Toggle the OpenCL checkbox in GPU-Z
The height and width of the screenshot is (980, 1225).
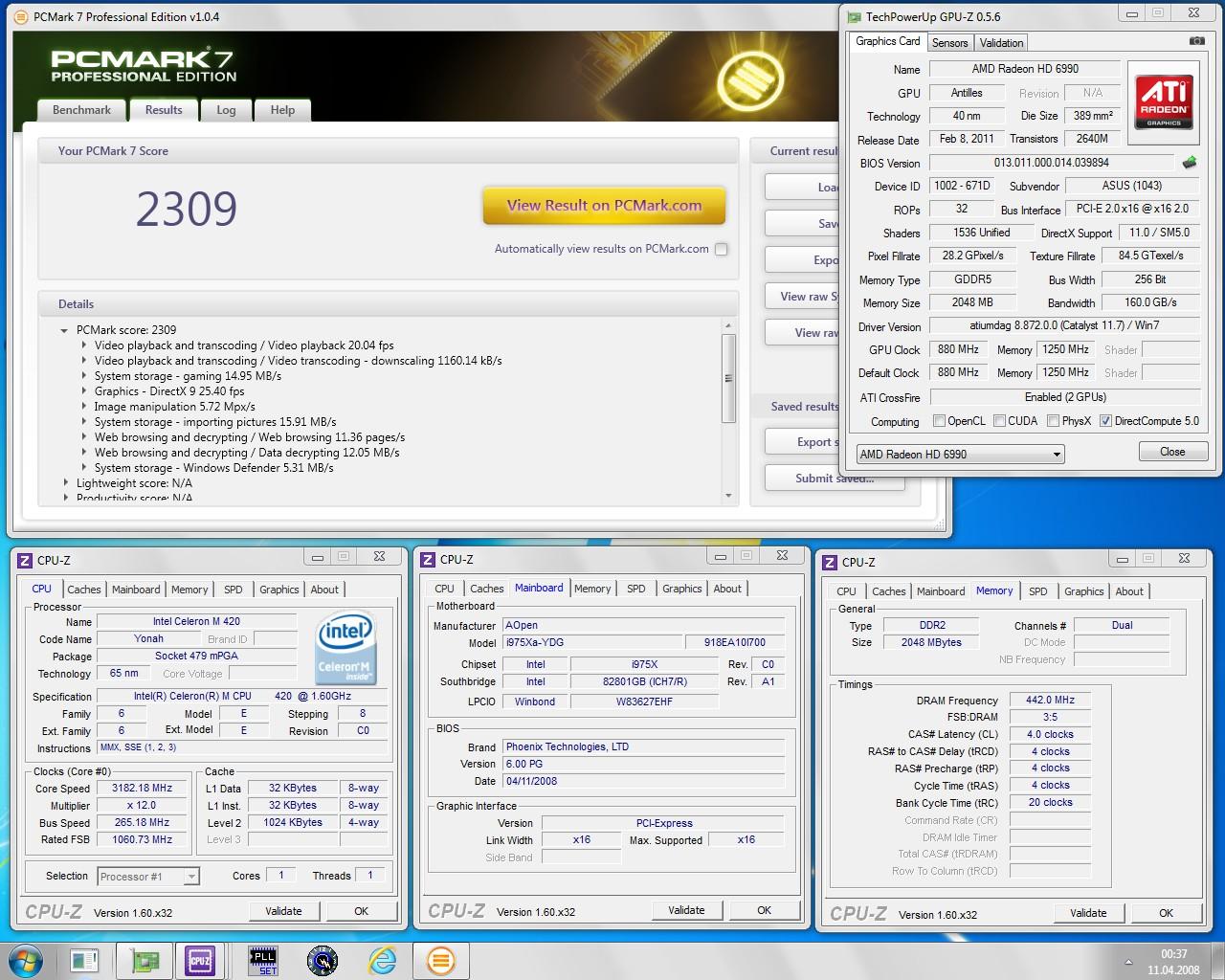pyautogui.click(x=939, y=421)
